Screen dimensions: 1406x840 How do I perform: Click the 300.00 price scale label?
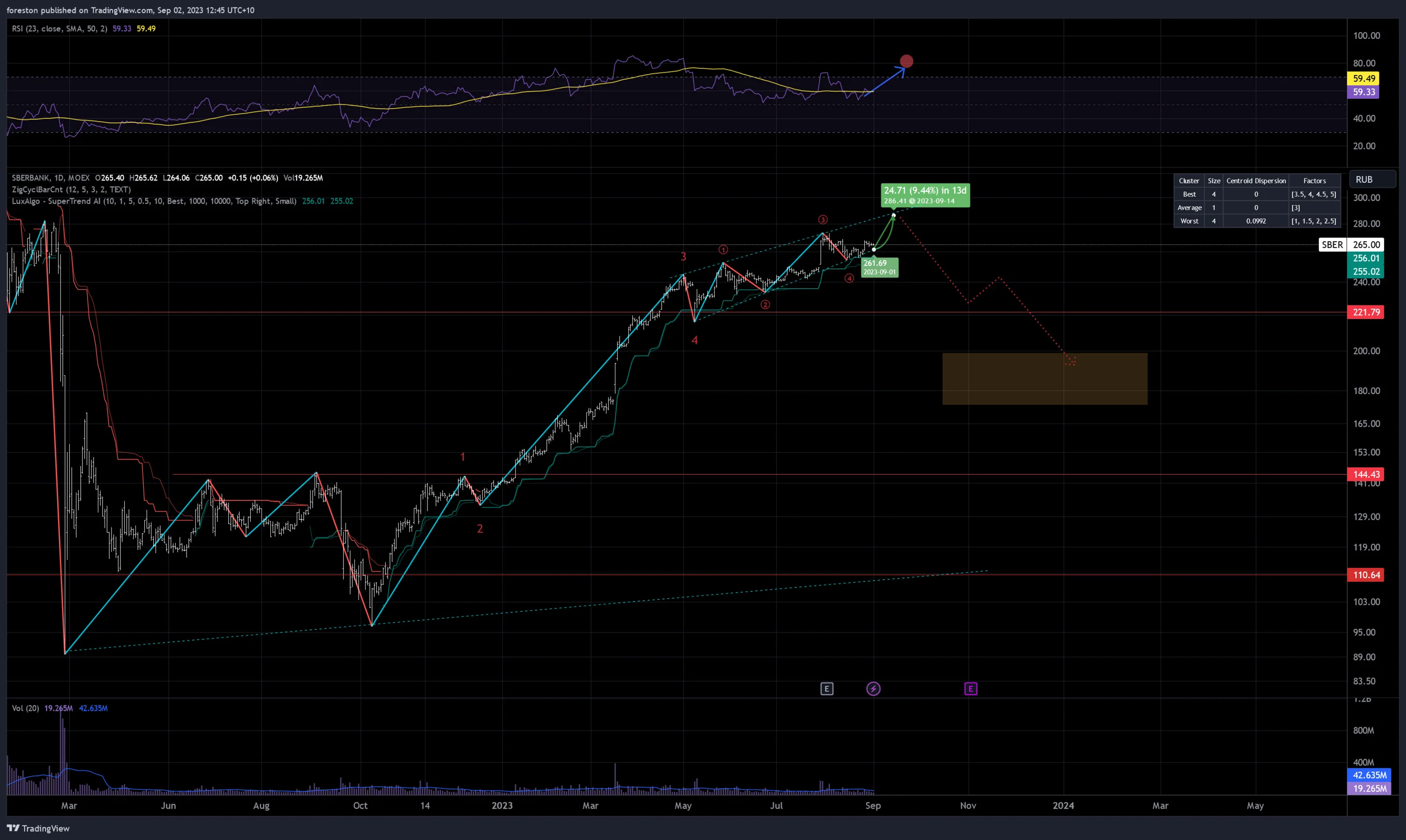(x=1366, y=198)
